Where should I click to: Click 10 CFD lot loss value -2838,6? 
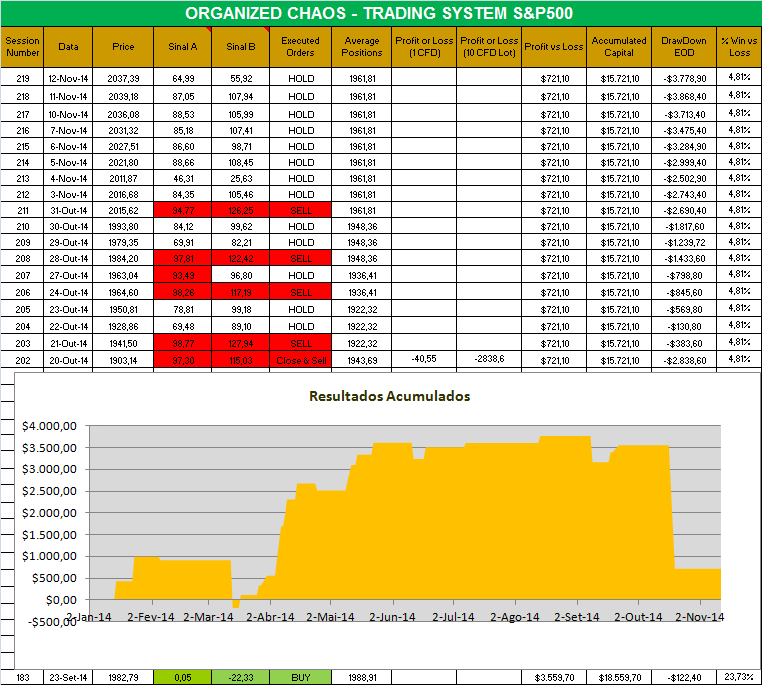pos(489,359)
